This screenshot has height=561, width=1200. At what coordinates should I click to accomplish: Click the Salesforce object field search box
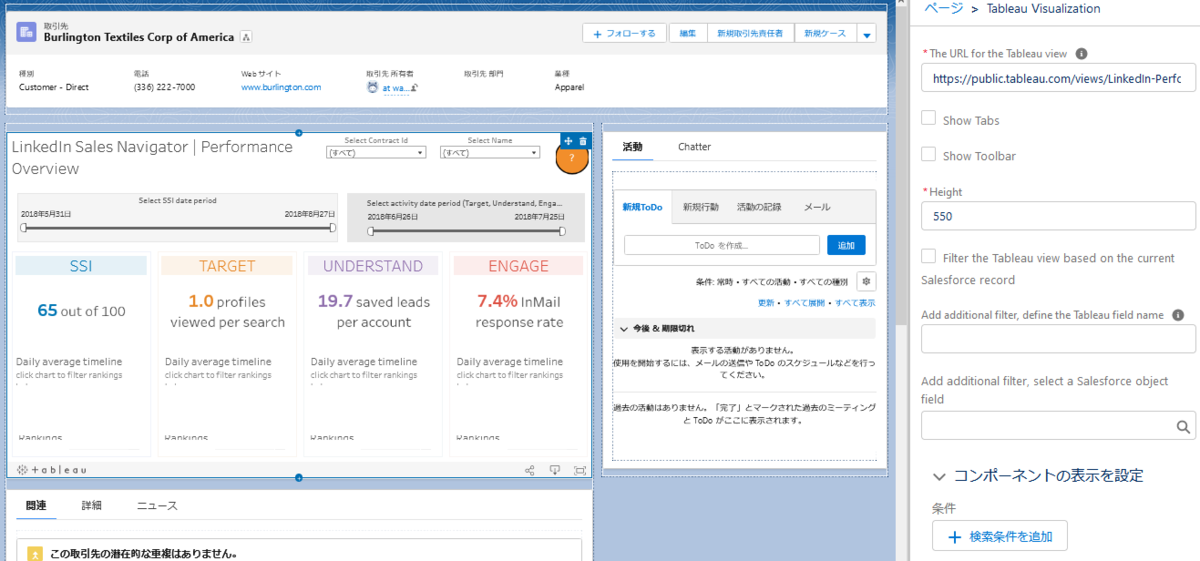[1058, 426]
